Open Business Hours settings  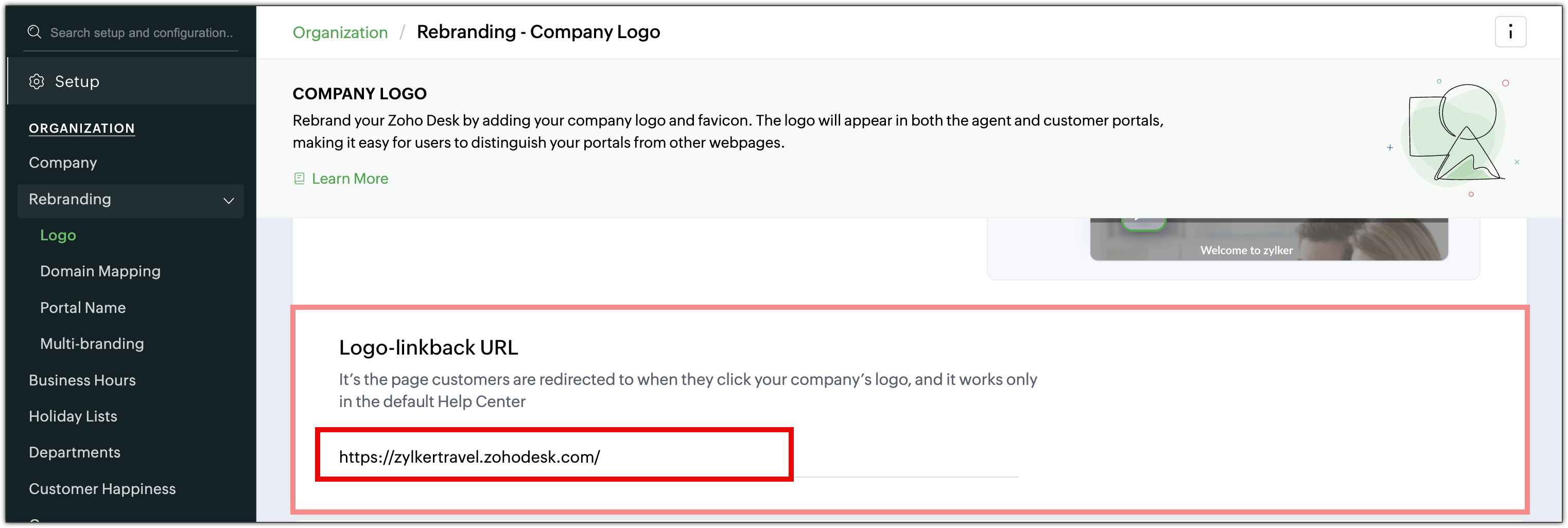coord(82,380)
